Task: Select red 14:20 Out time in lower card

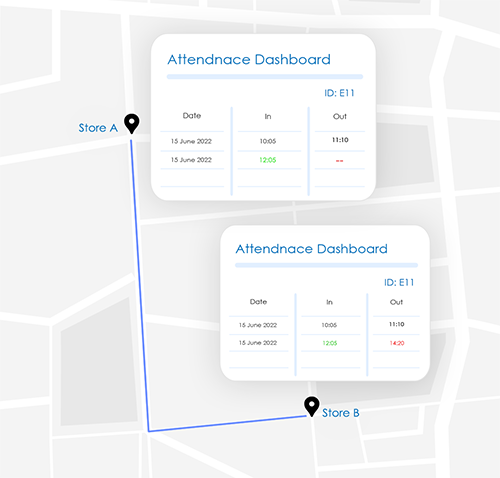Action: tap(397, 343)
